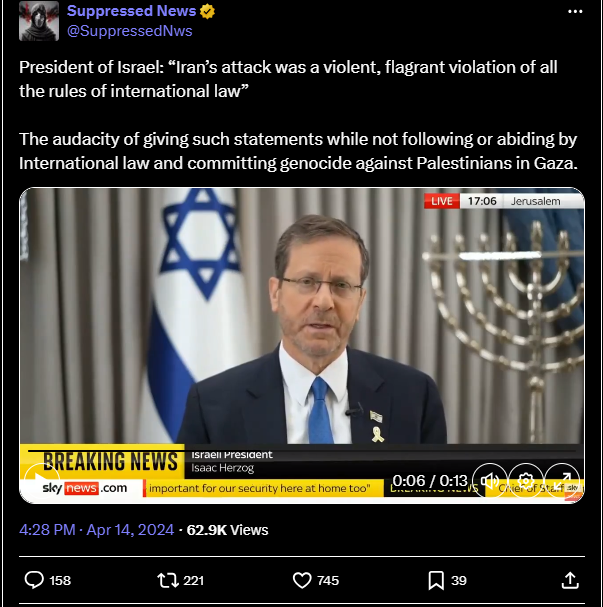Mute the video using the speaker icon

(x=490, y=480)
